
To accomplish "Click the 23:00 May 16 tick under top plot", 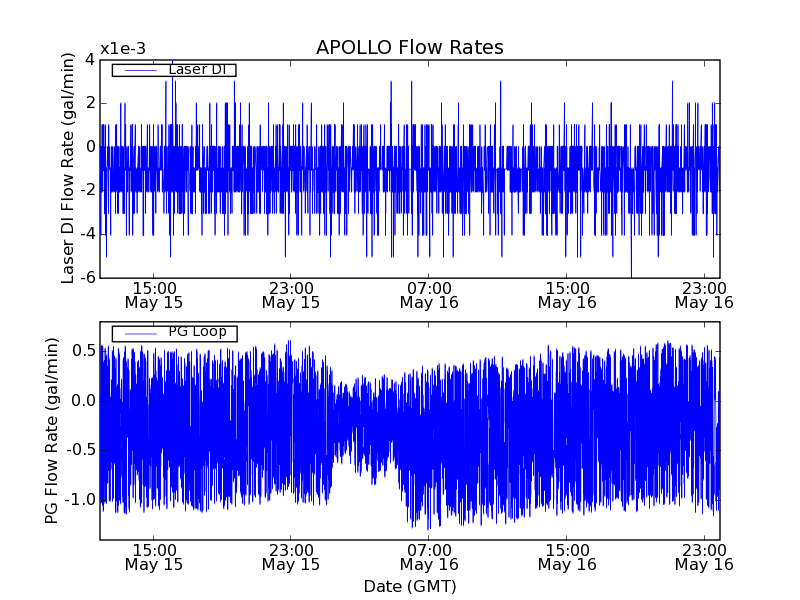I will (704, 294).
